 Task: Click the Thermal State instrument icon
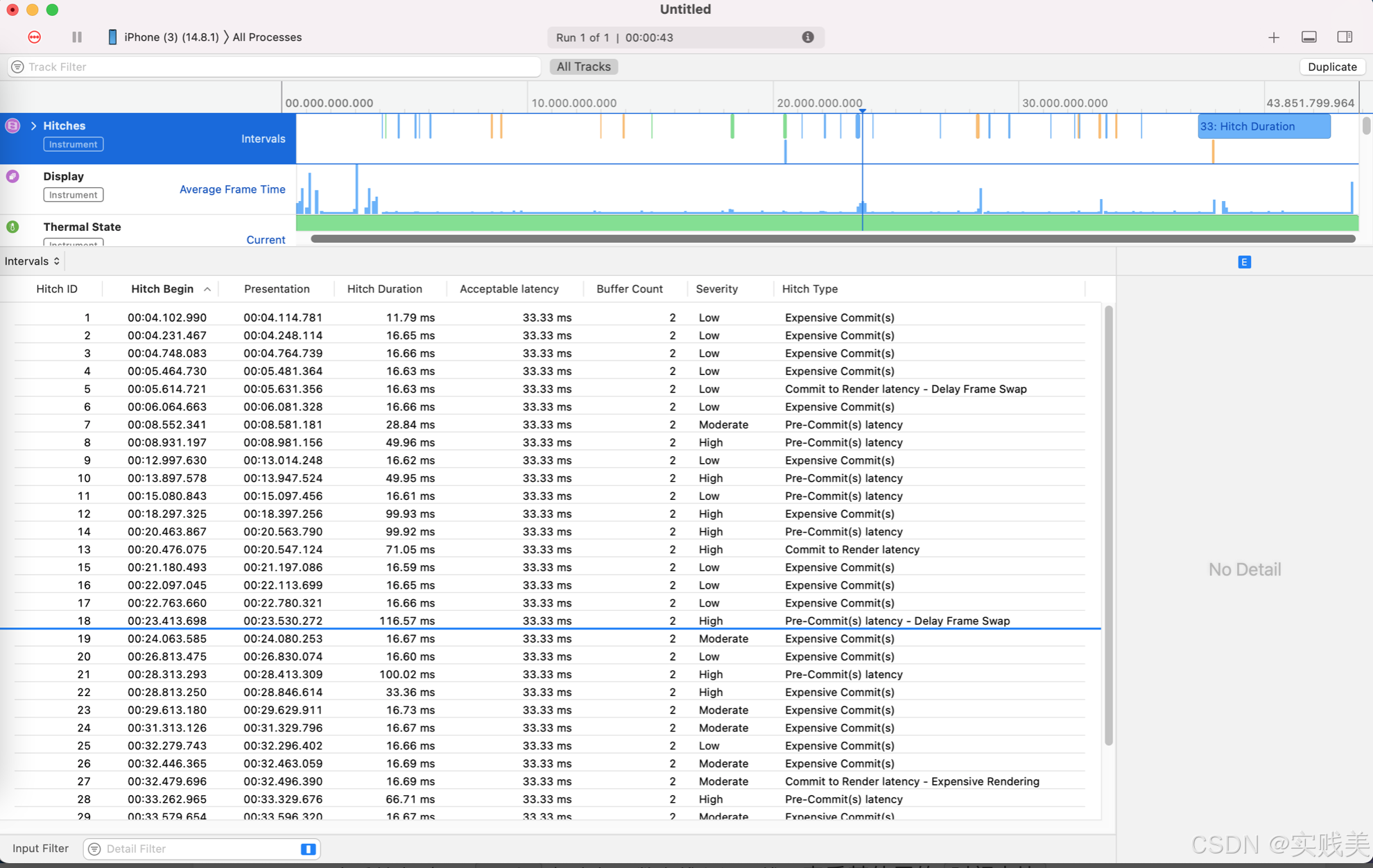12,226
